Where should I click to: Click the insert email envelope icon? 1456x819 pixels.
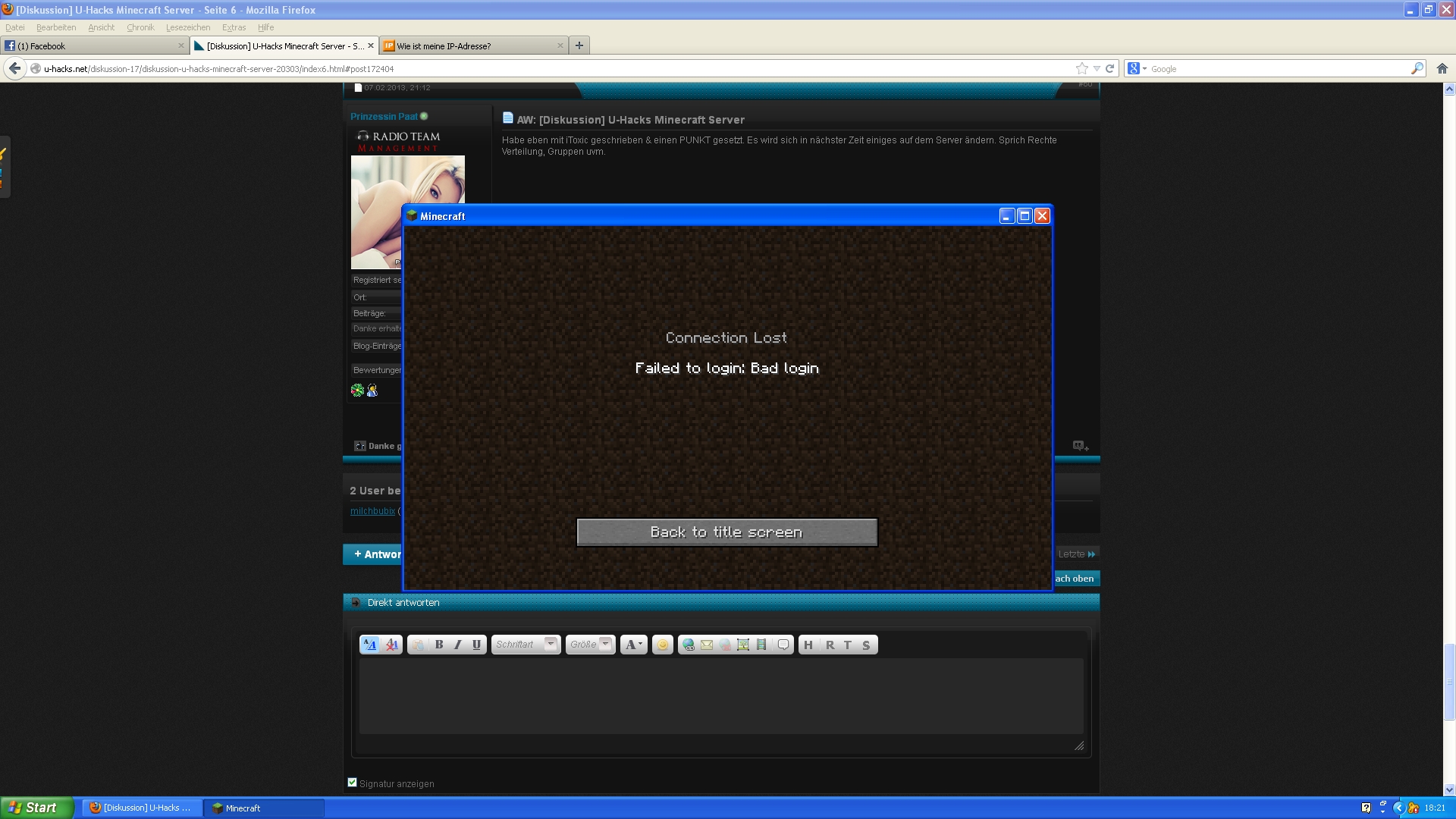[x=707, y=645]
